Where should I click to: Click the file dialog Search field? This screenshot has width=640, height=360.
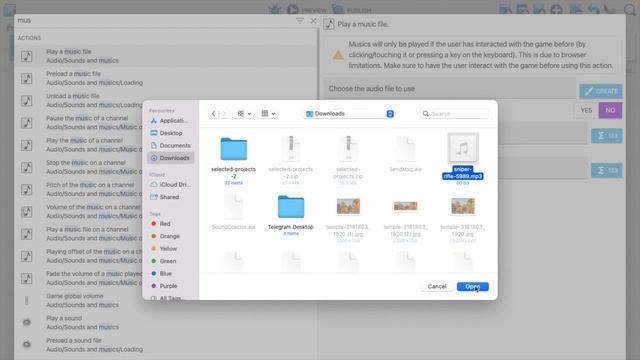click(454, 114)
